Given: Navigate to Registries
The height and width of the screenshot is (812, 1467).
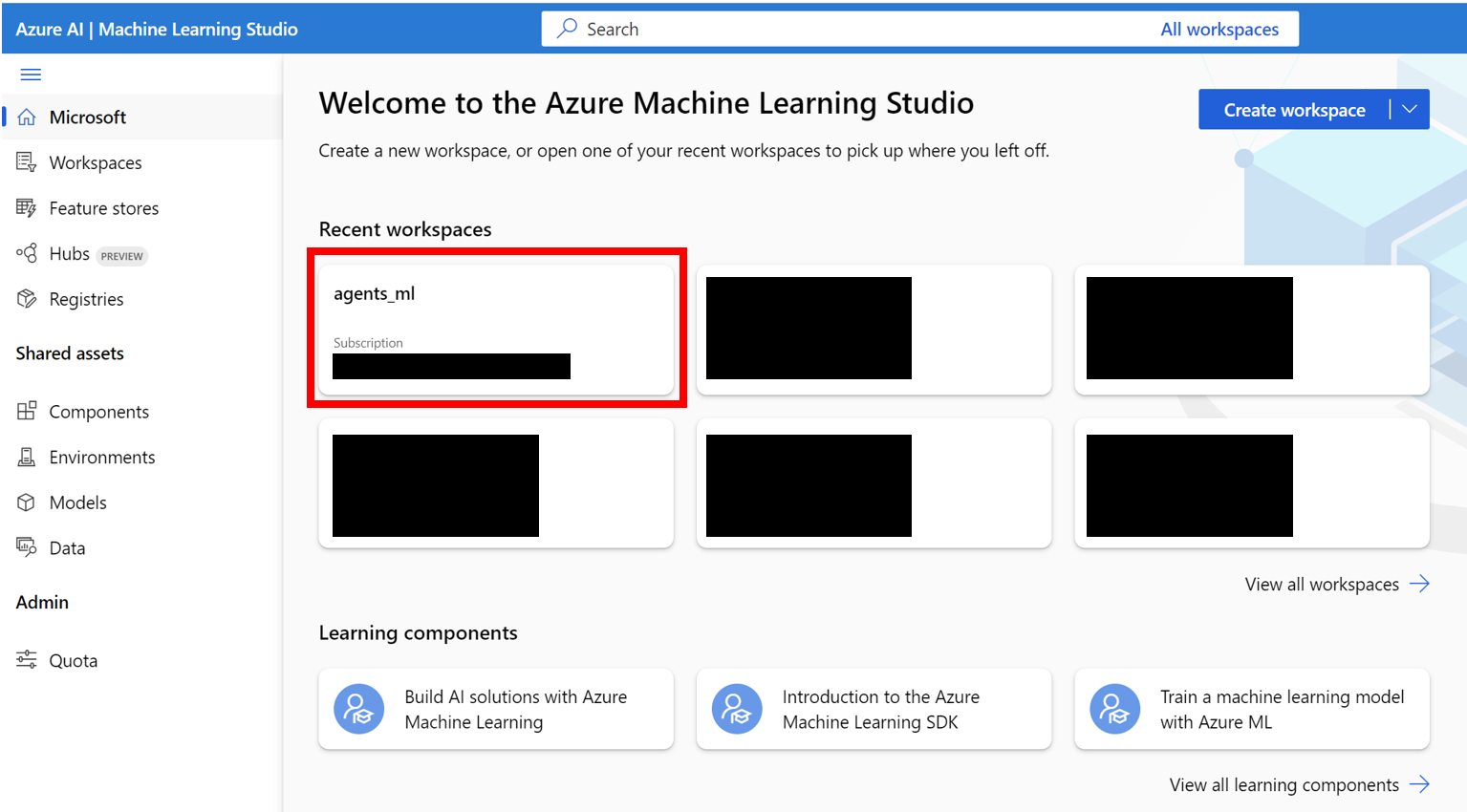Looking at the screenshot, I should (x=86, y=299).
